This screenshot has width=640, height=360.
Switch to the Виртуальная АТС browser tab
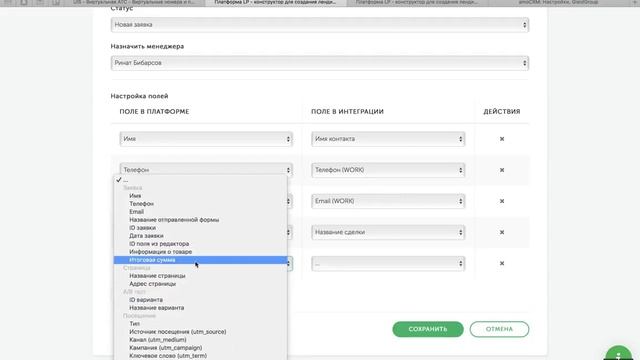(x=135, y=2)
